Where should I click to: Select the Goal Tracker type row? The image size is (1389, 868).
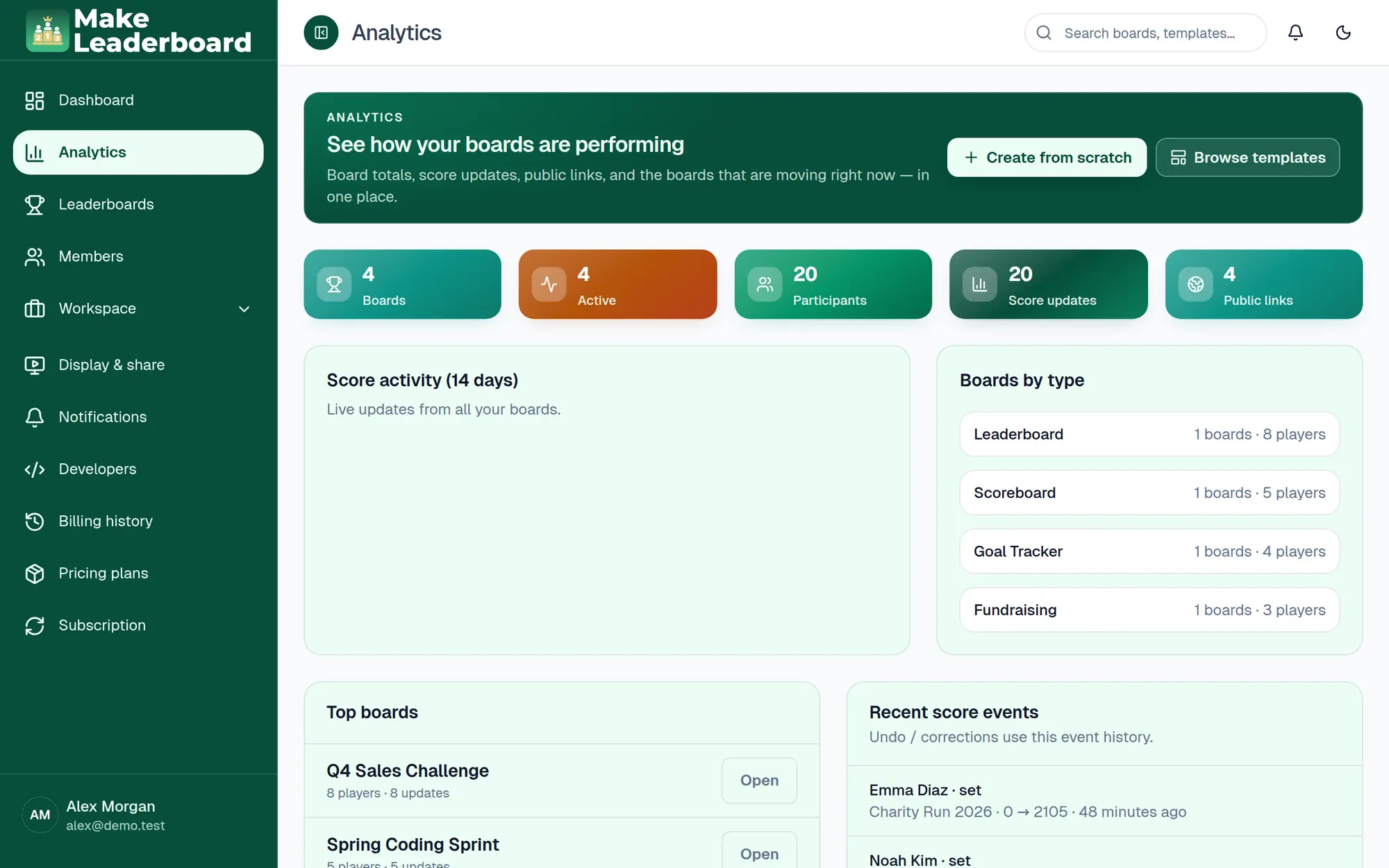[1149, 551]
